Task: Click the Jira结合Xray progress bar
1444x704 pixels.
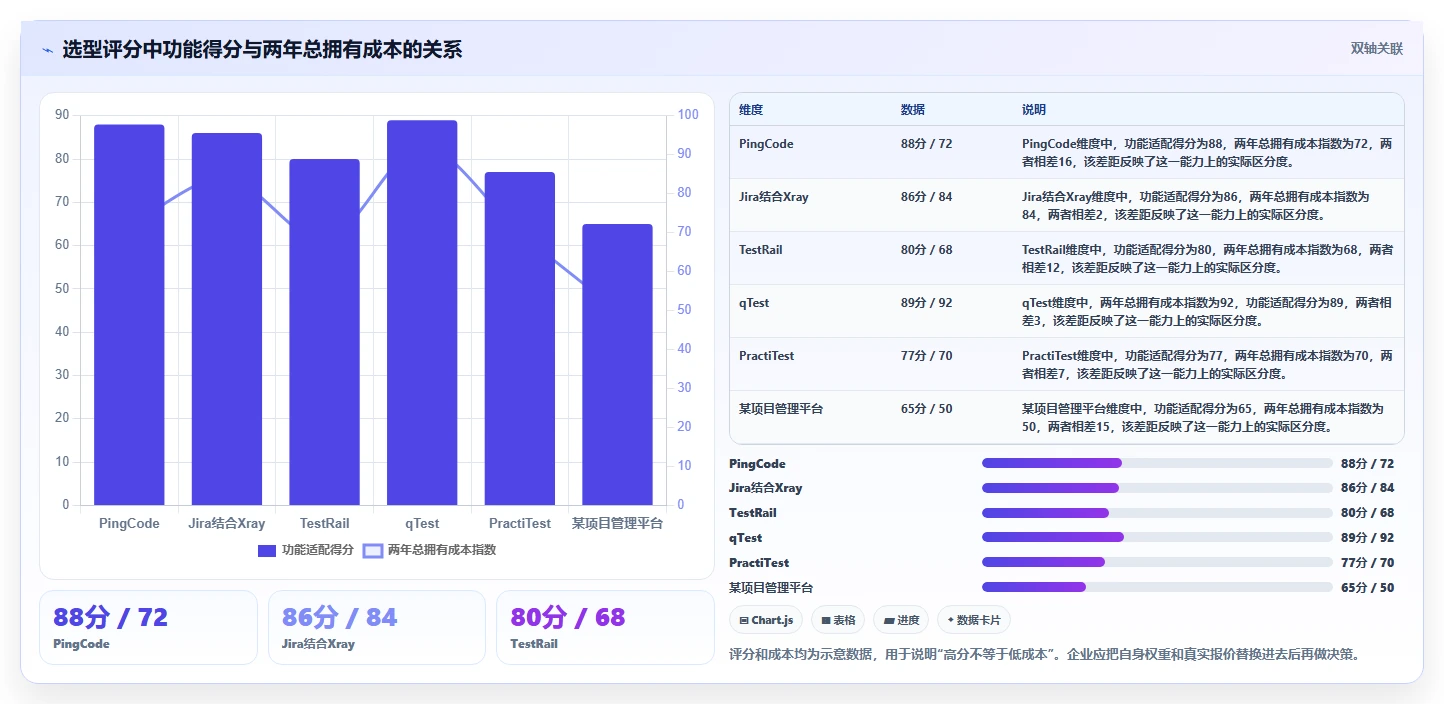Action: pyautogui.click(x=1157, y=488)
